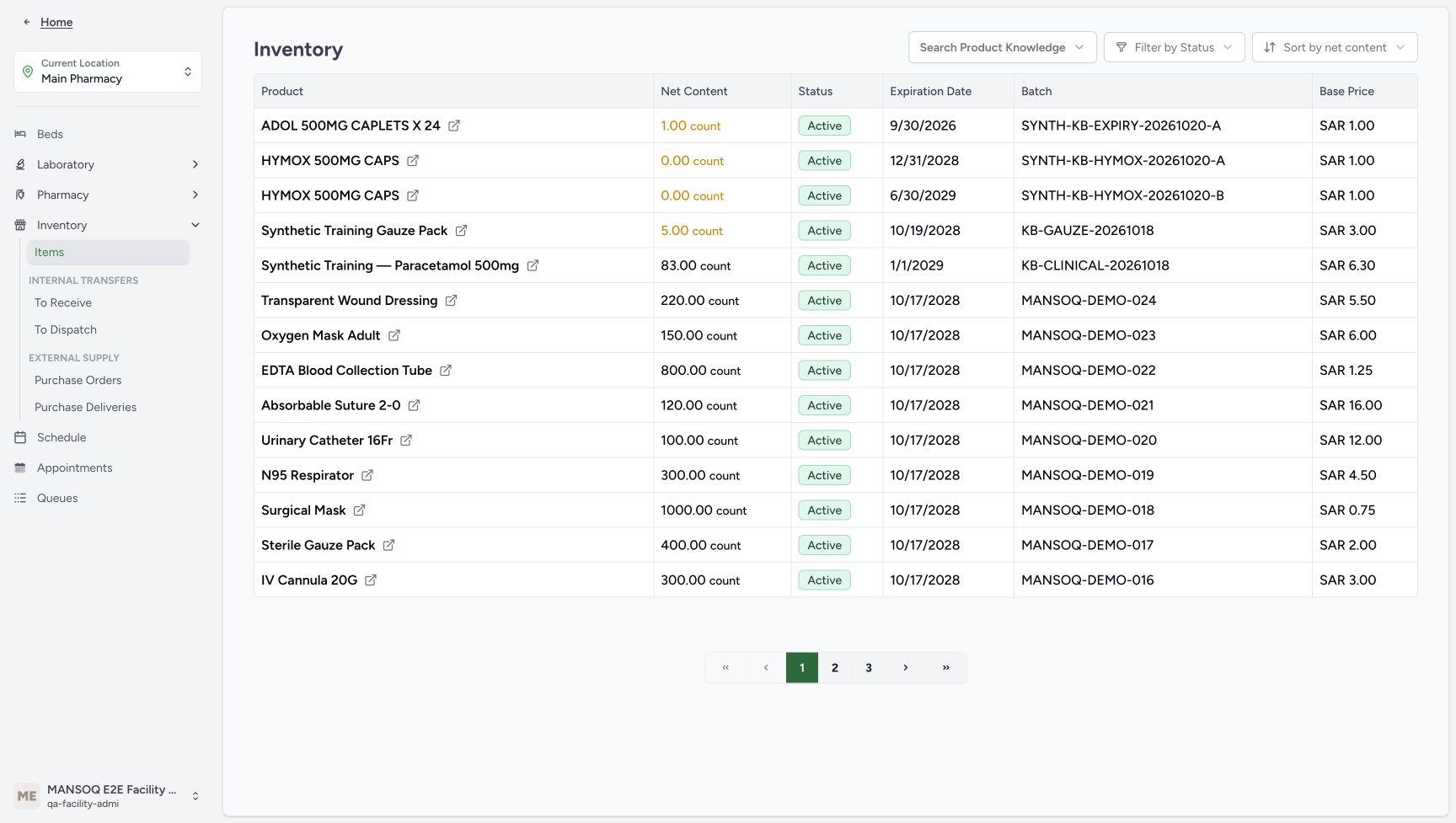Open external link icon for ADOL 500MG CAPLETS

[x=453, y=126]
